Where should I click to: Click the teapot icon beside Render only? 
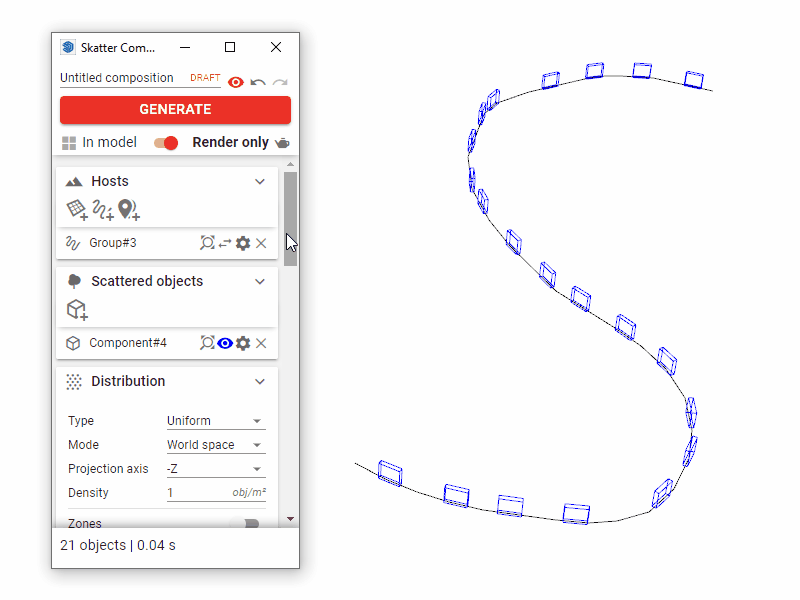click(283, 142)
